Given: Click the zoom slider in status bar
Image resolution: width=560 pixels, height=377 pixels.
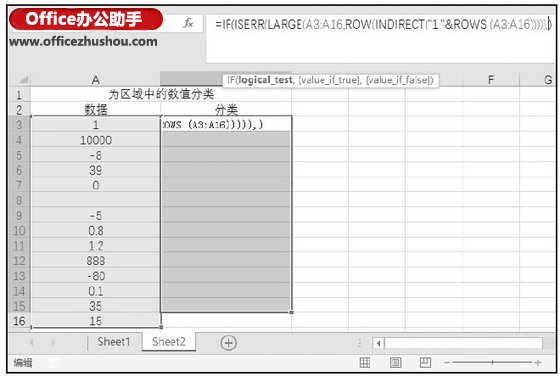Looking at the screenshot, I should (492, 363).
